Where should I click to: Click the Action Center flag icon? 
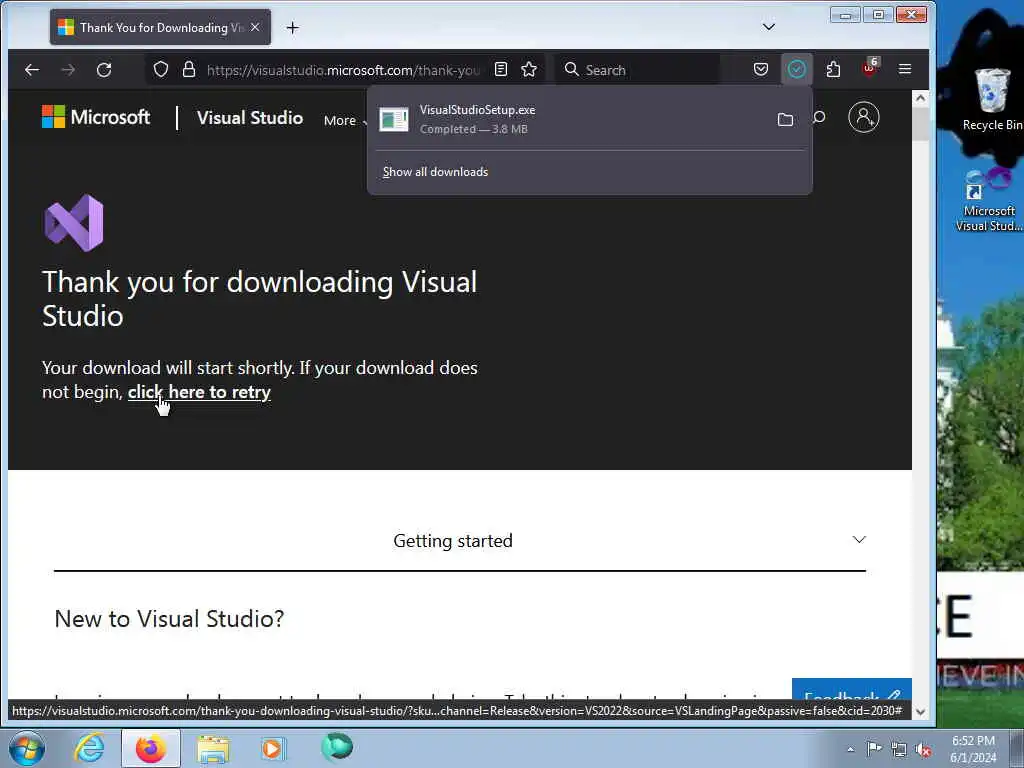874,748
